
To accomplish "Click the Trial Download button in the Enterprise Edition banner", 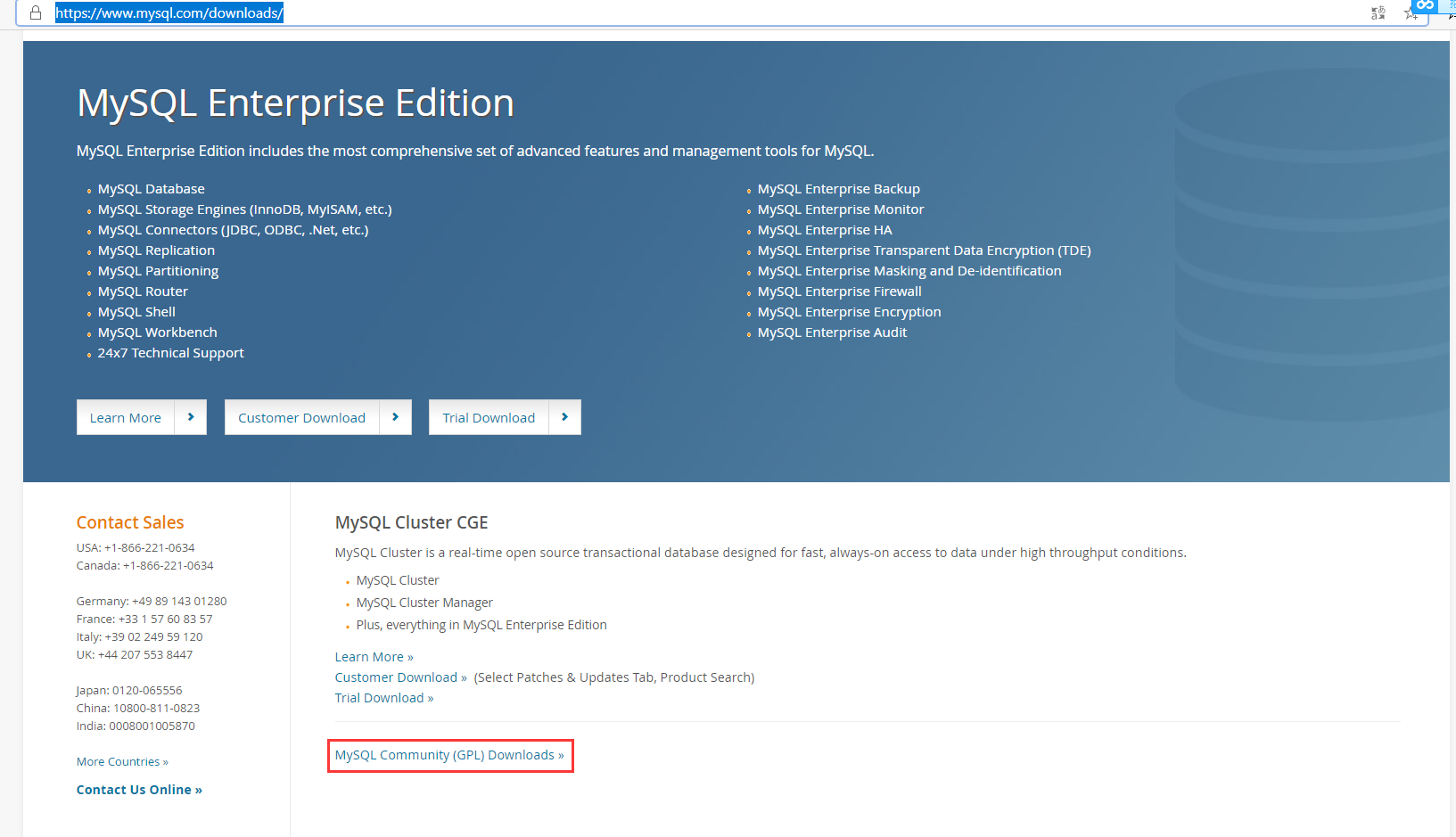I will coord(505,417).
